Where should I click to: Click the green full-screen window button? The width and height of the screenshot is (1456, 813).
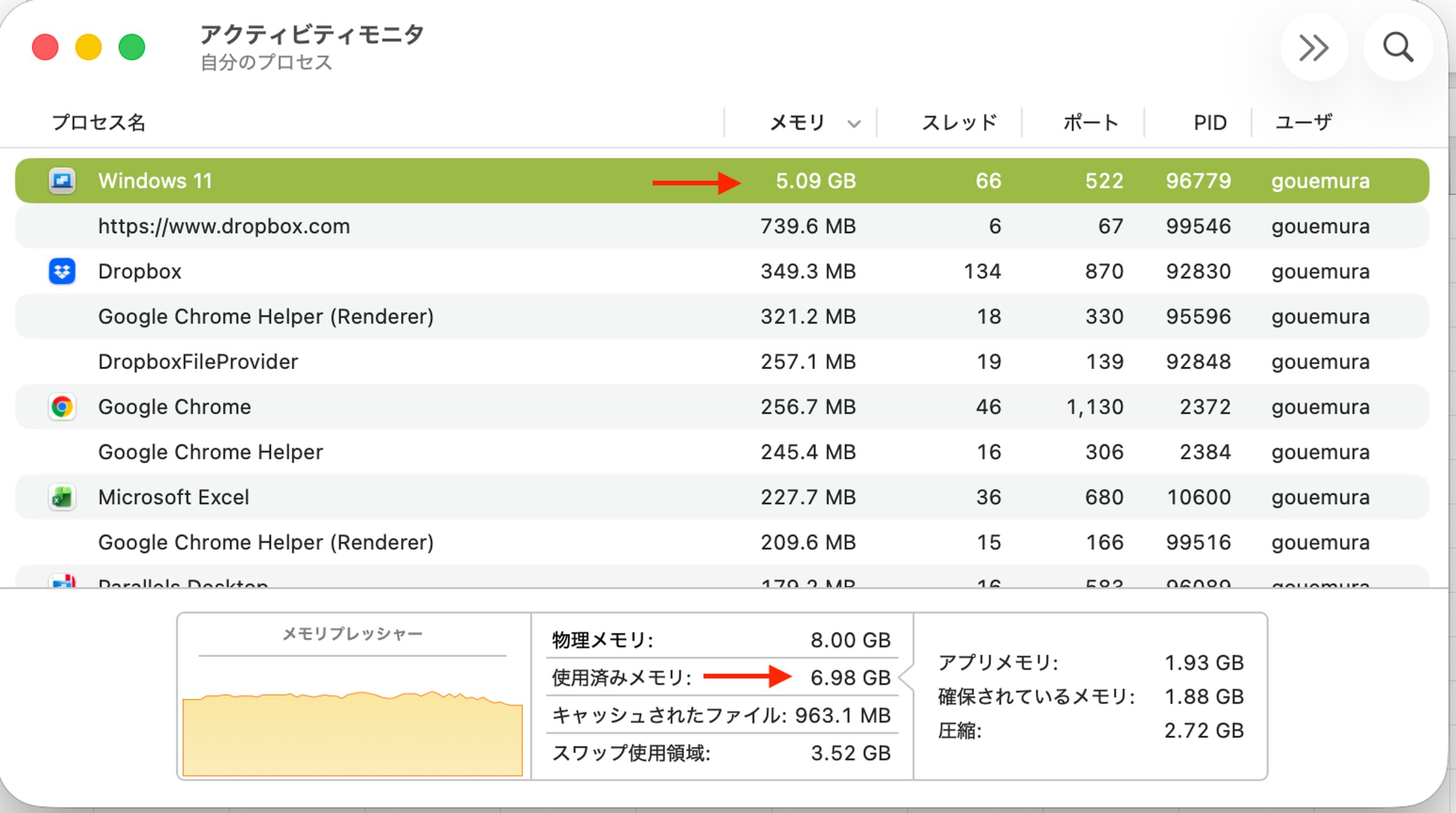coord(132,47)
